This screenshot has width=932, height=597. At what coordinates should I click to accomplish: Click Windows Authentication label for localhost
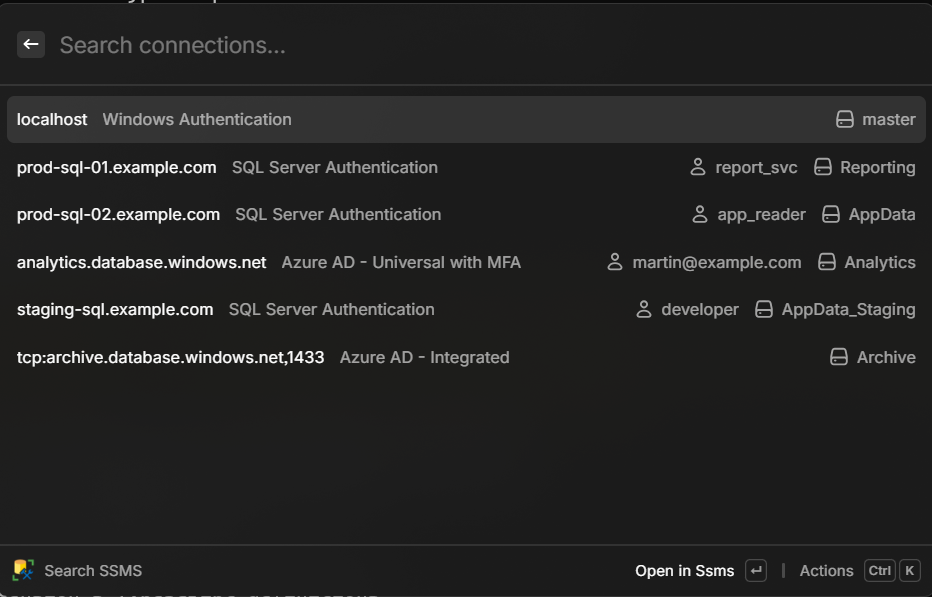tap(197, 120)
